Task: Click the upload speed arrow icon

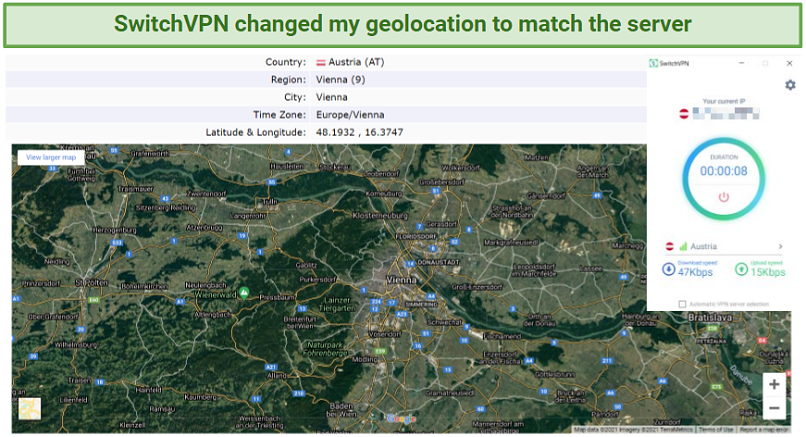Action: (741, 269)
